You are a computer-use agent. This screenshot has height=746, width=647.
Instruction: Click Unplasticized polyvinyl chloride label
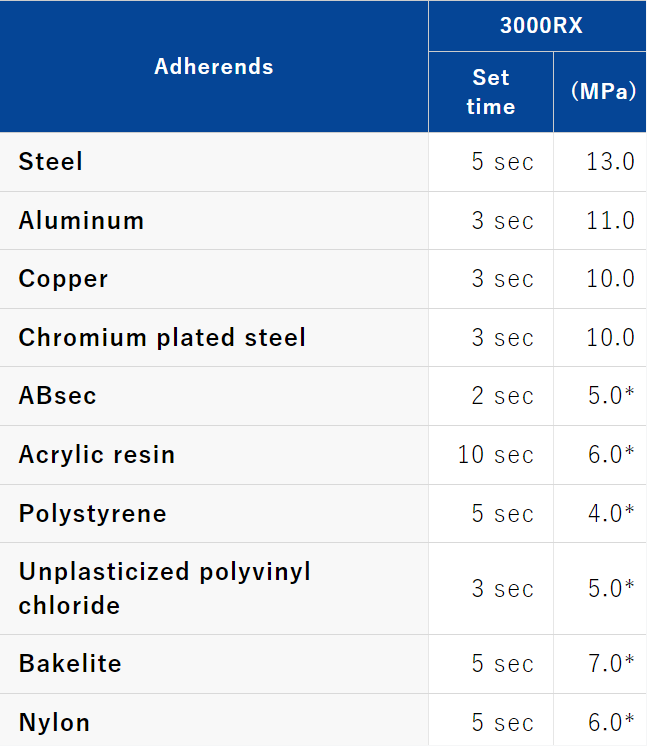(x=165, y=589)
